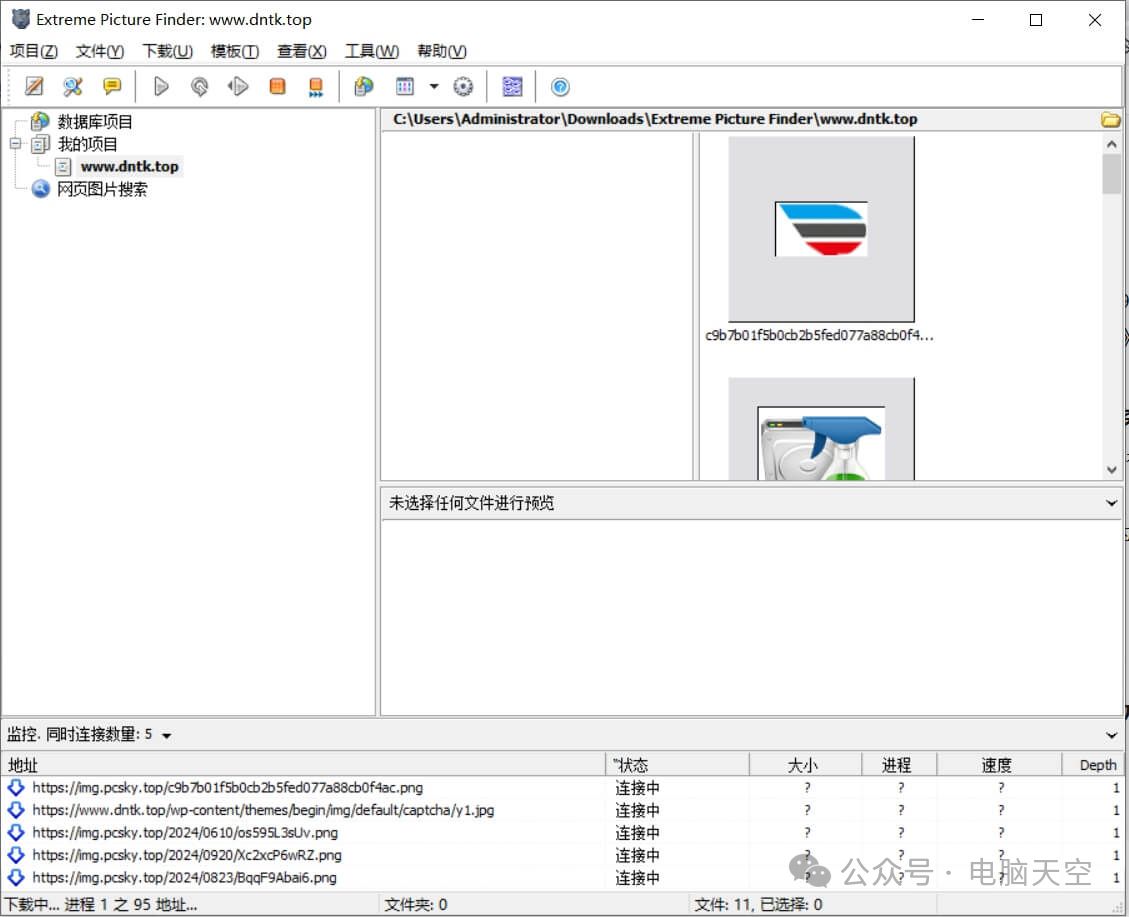Click thumbnail list scroll up arrow
Image resolution: width=1129 pixels, height=917 pixels.
[1111, 144]
